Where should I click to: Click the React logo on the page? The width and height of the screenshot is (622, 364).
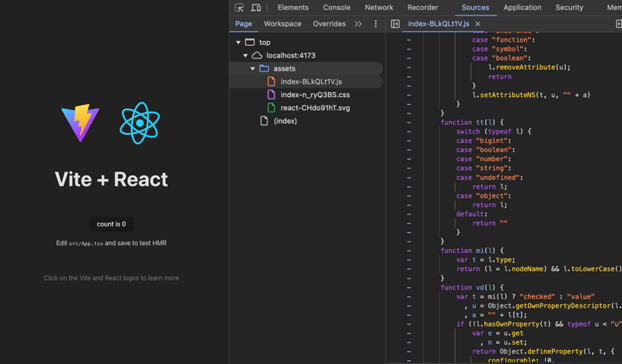(140, 123)
